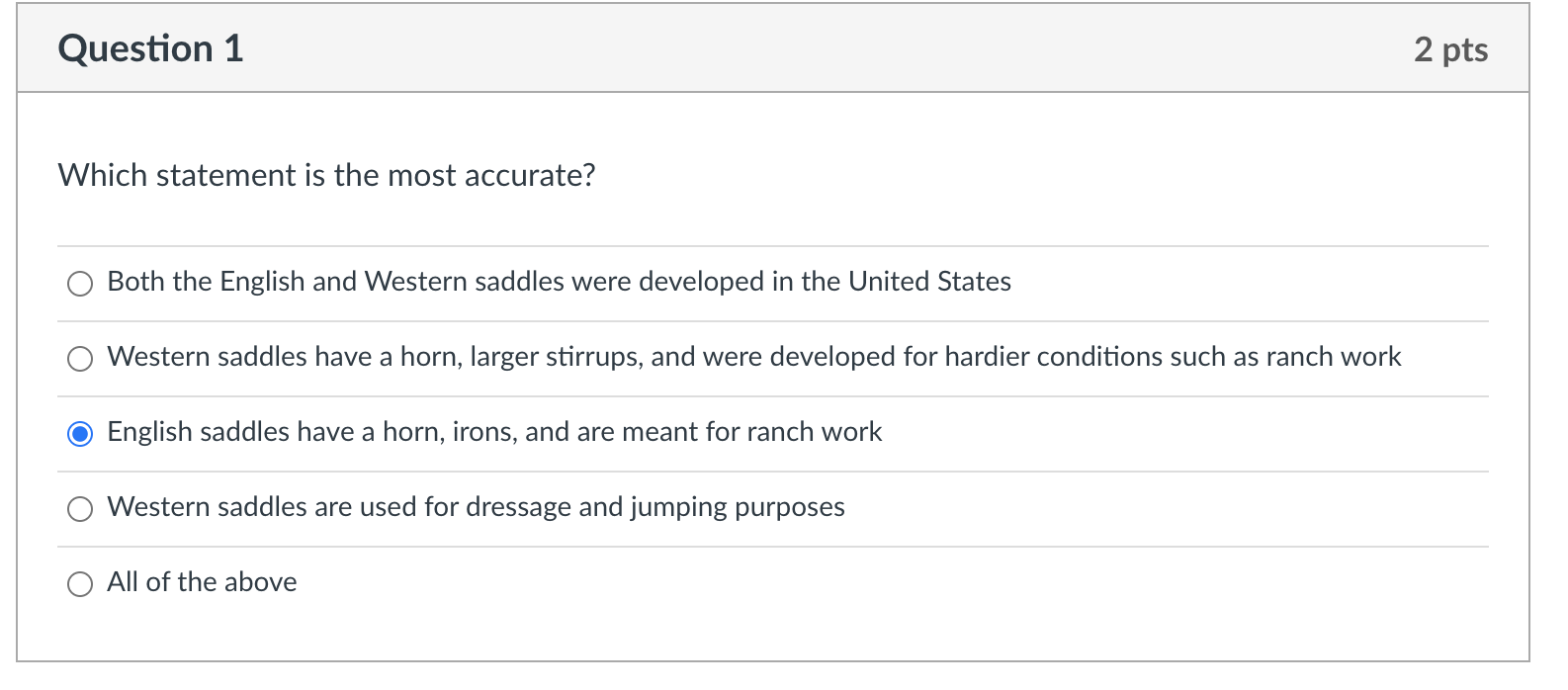
Task: Select the radio button for both saddles developed in United States
Action: pos(80,284)
